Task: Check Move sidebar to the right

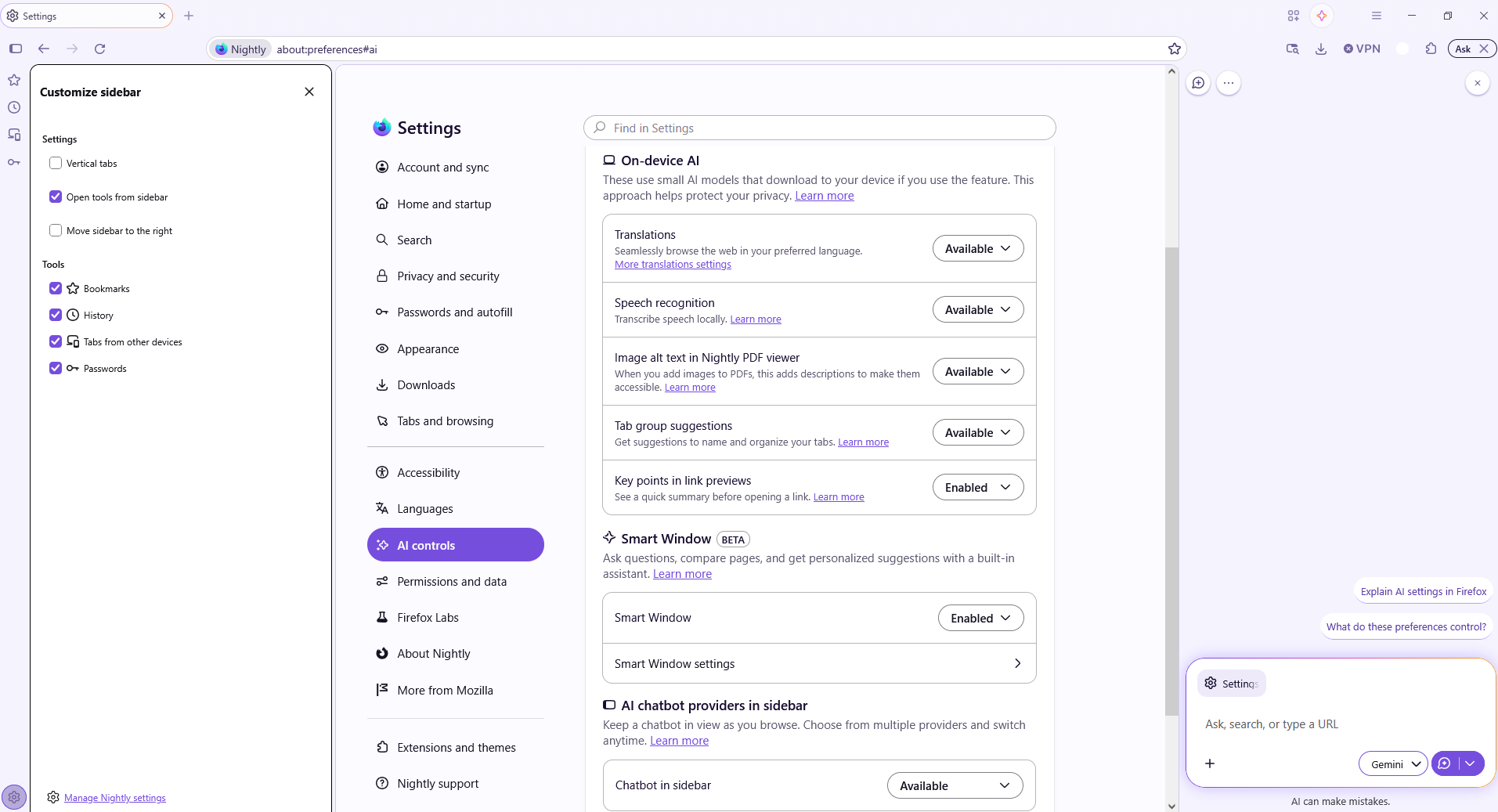Action: tap(56, 230)
